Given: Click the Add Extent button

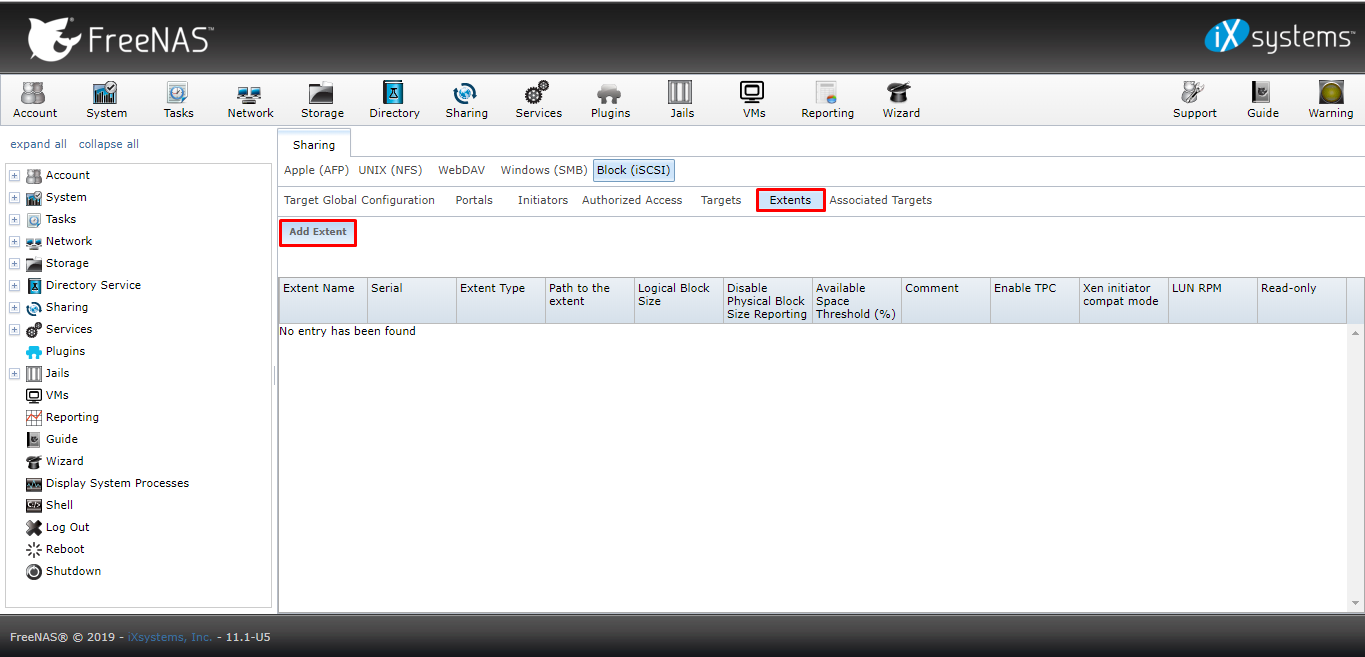Looking at the screenshot, I should (x=318, y=232).
